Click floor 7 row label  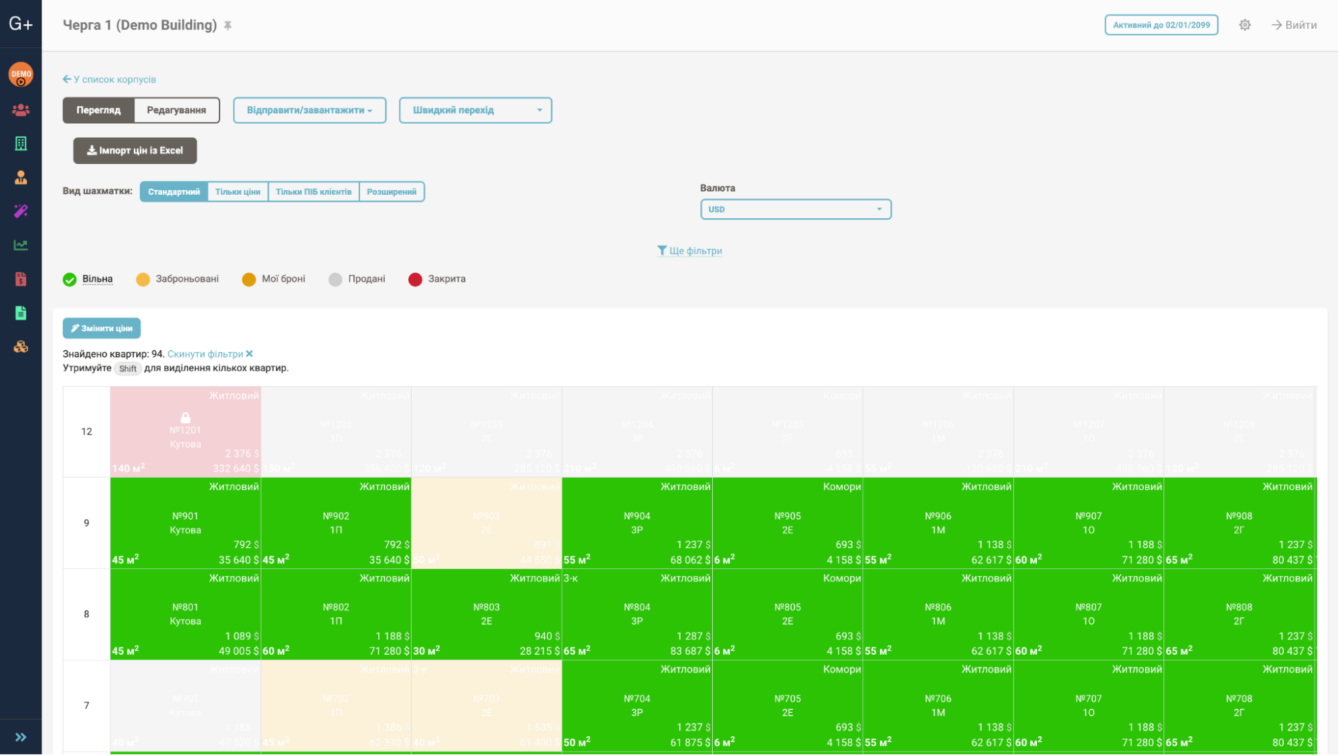point(87,706)
